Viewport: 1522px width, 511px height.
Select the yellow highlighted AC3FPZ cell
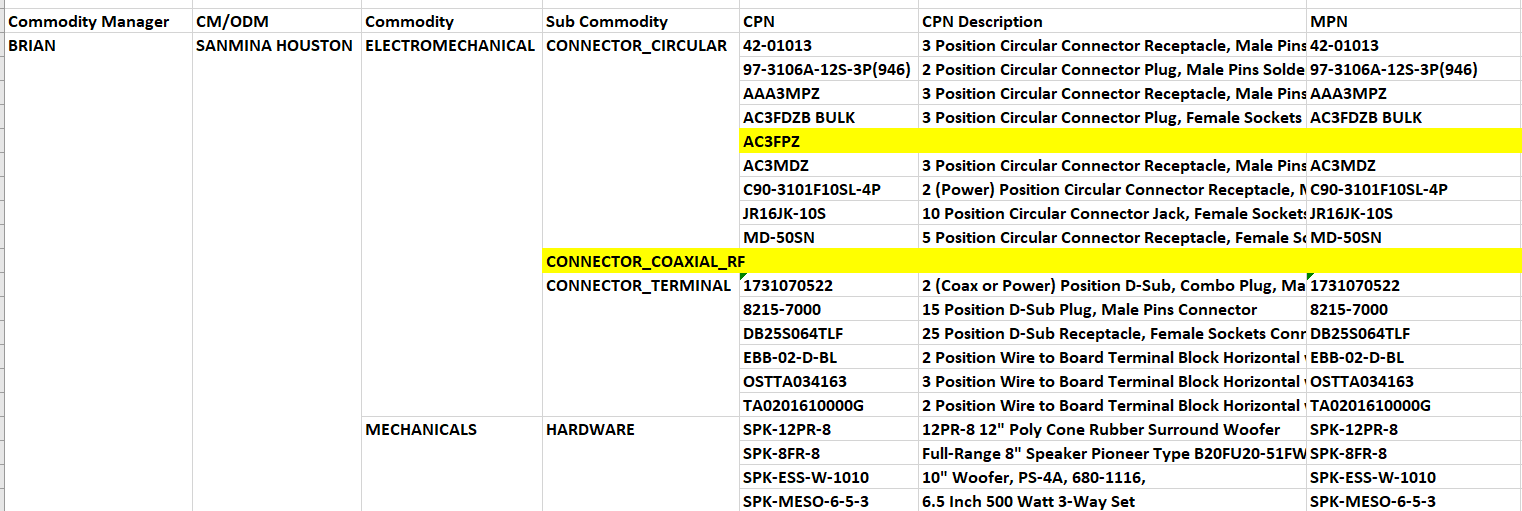click(772, 142)
